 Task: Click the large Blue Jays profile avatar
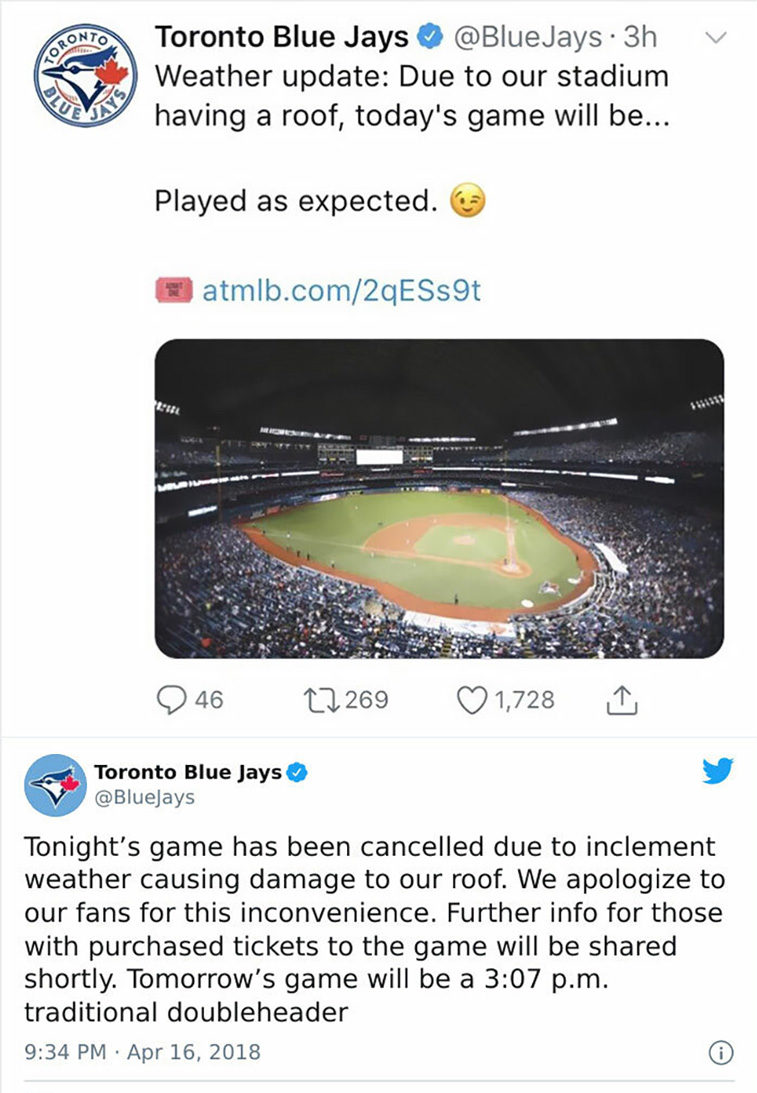point(86,75)
